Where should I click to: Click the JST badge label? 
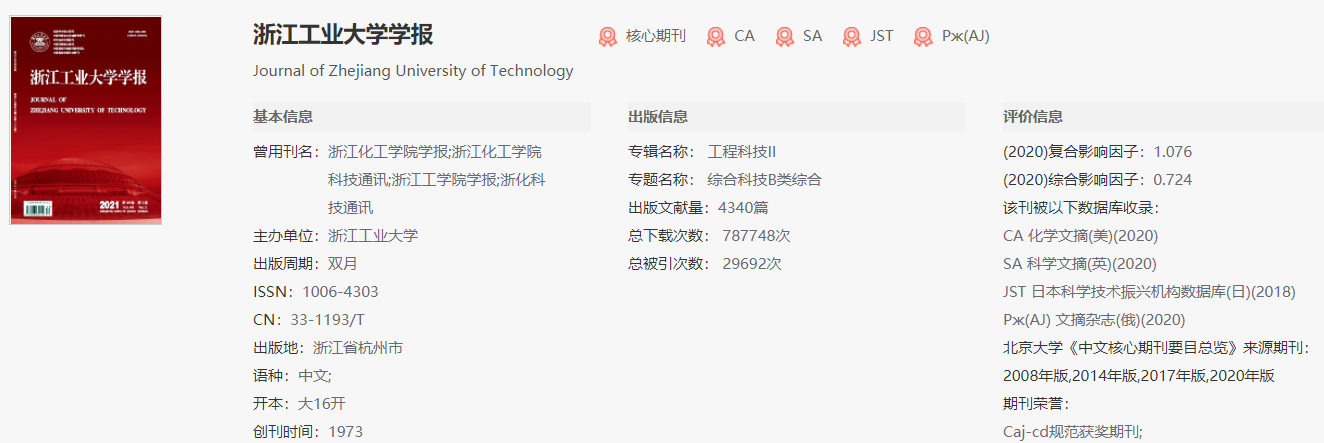881,36
